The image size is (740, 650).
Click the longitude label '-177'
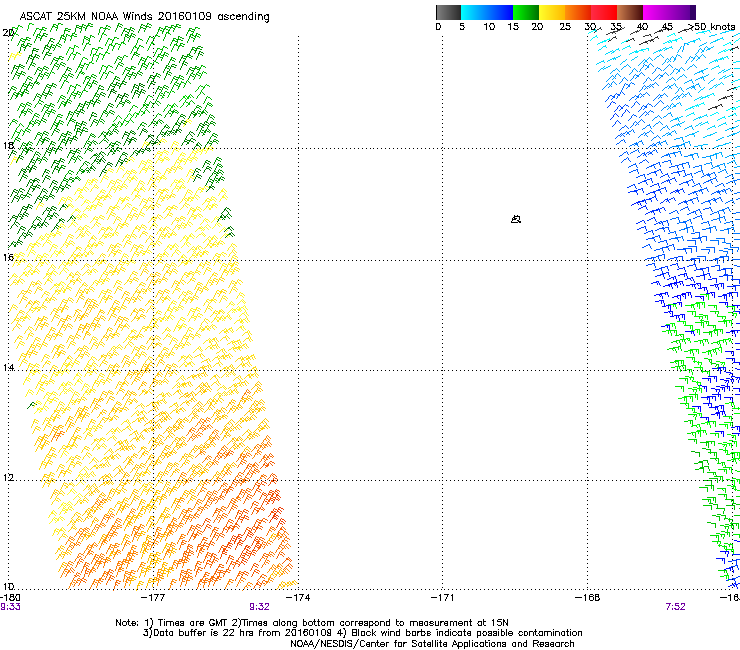coord(153,598)
